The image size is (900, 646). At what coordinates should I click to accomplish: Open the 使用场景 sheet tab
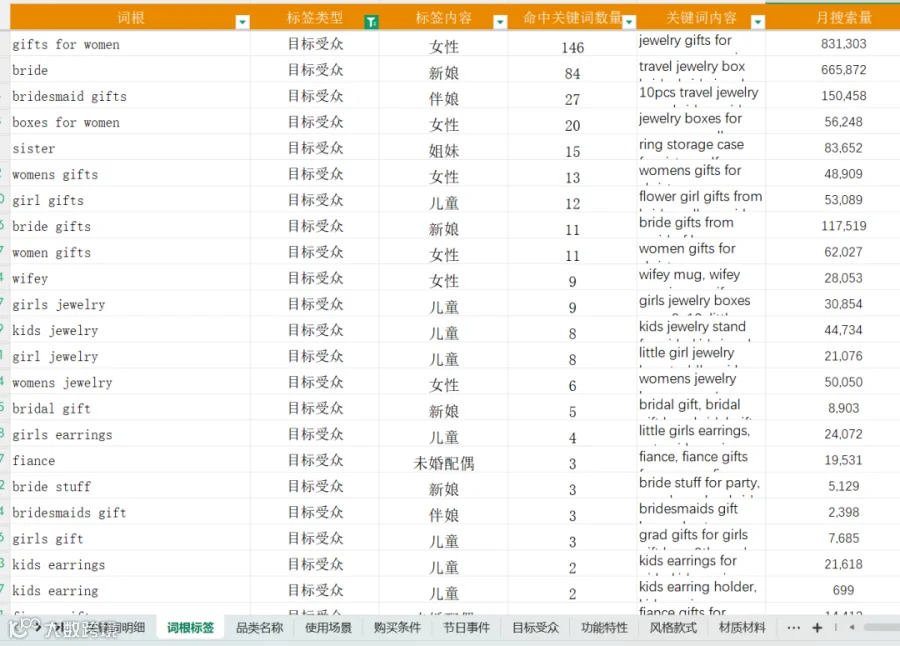pos(328,628)
